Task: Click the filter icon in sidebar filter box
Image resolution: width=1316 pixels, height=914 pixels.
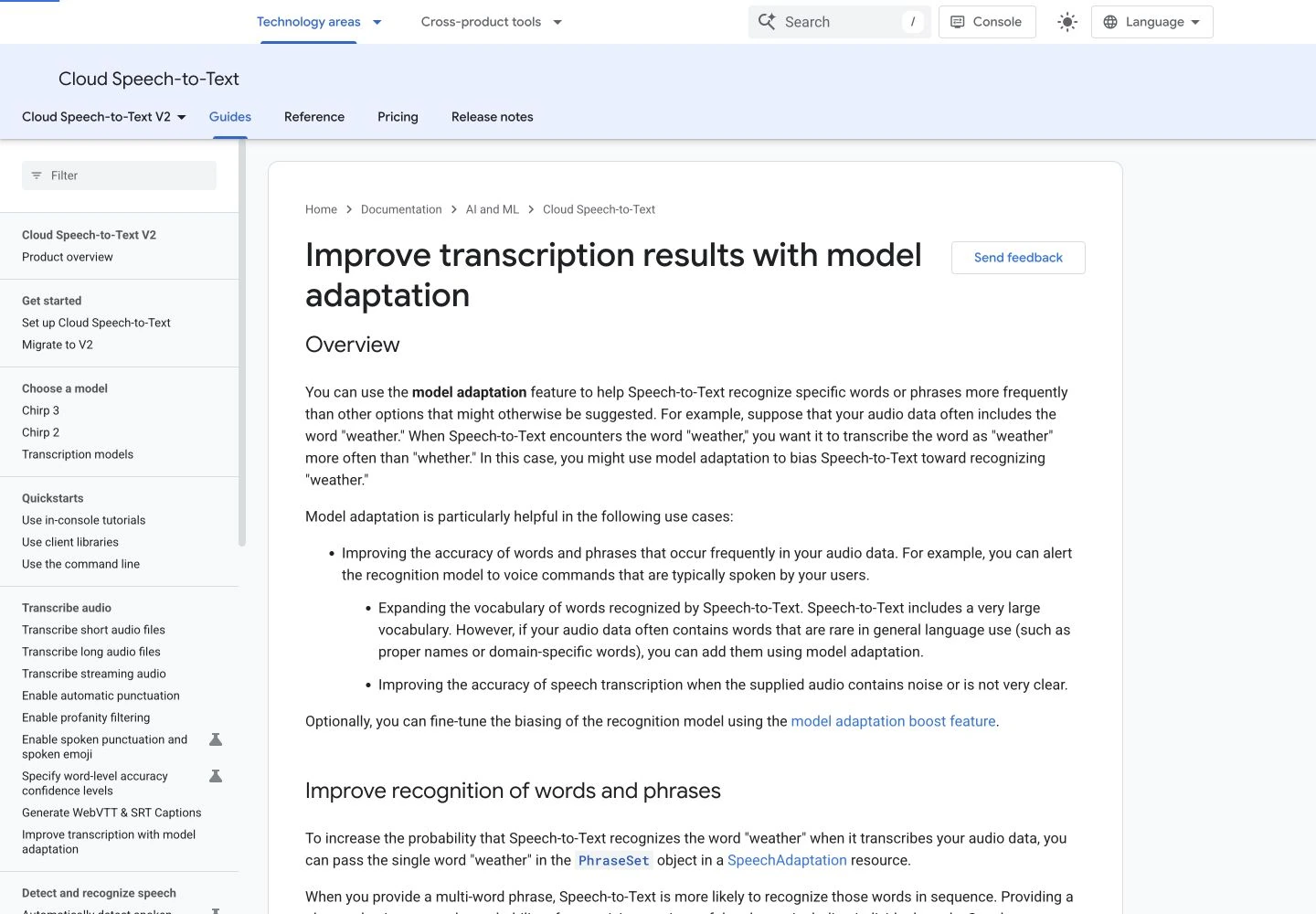Action: (x=37, y=175)
